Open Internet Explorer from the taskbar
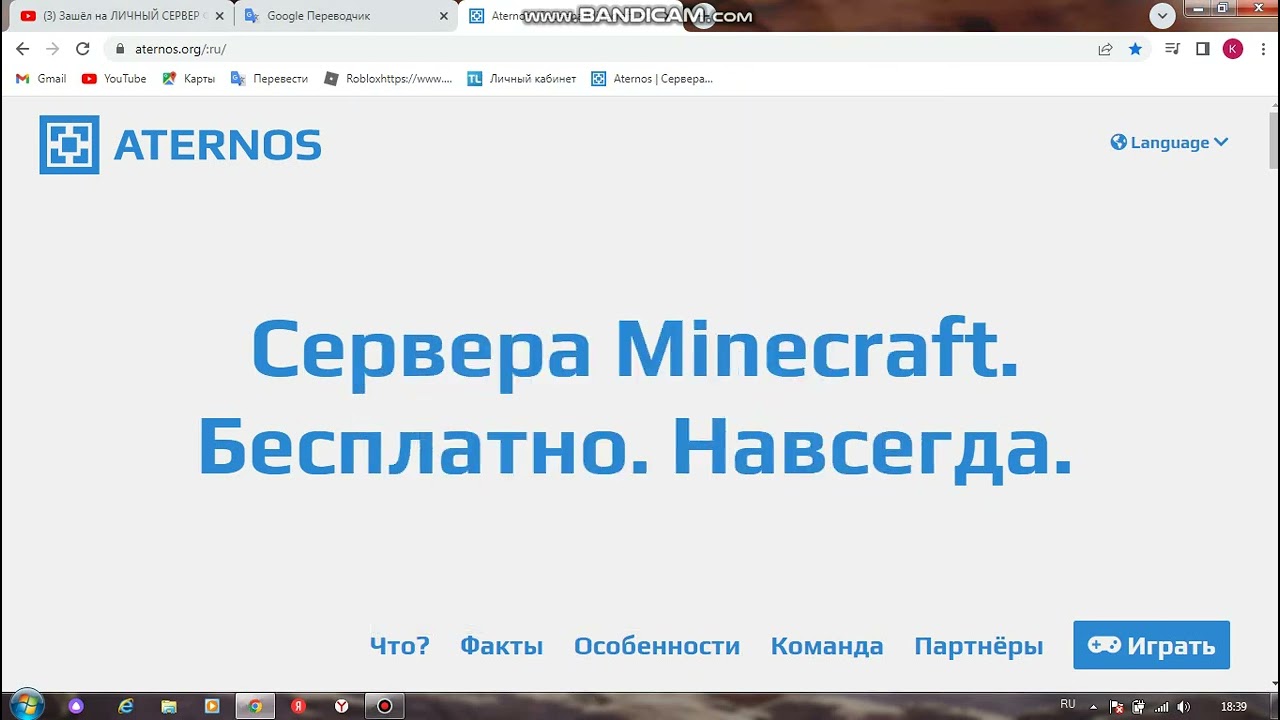 coord(126,706)
